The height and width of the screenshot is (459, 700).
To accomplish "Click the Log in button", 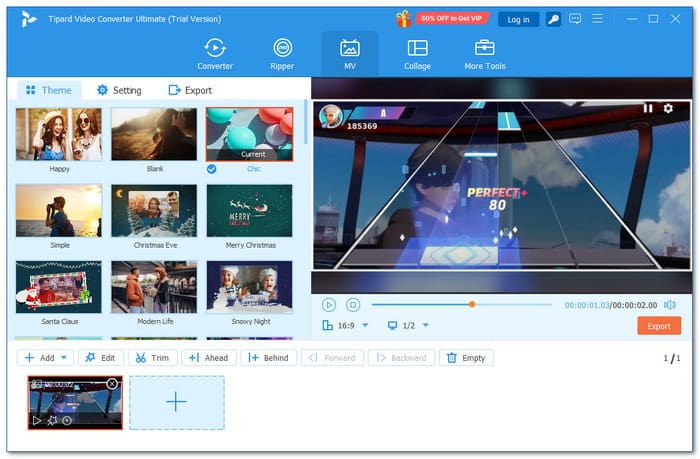I will [x=518, y=19].
